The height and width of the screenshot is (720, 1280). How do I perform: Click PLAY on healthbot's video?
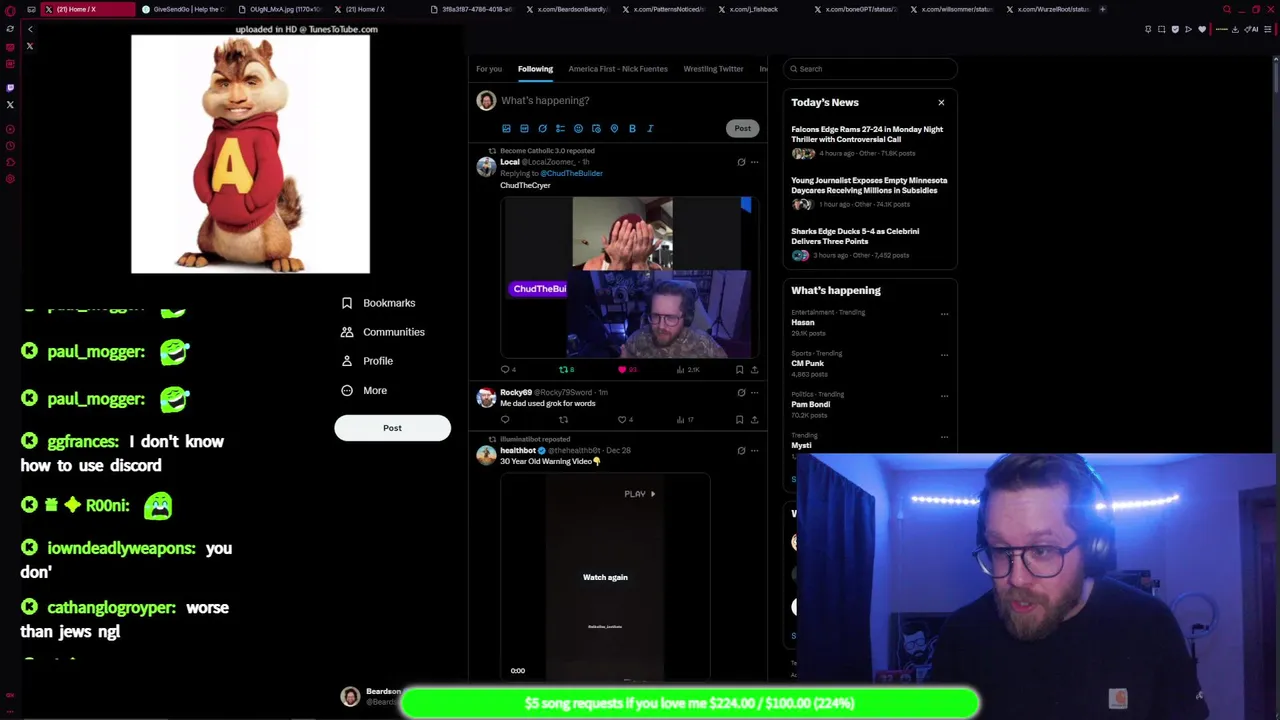tap(639, 494)
